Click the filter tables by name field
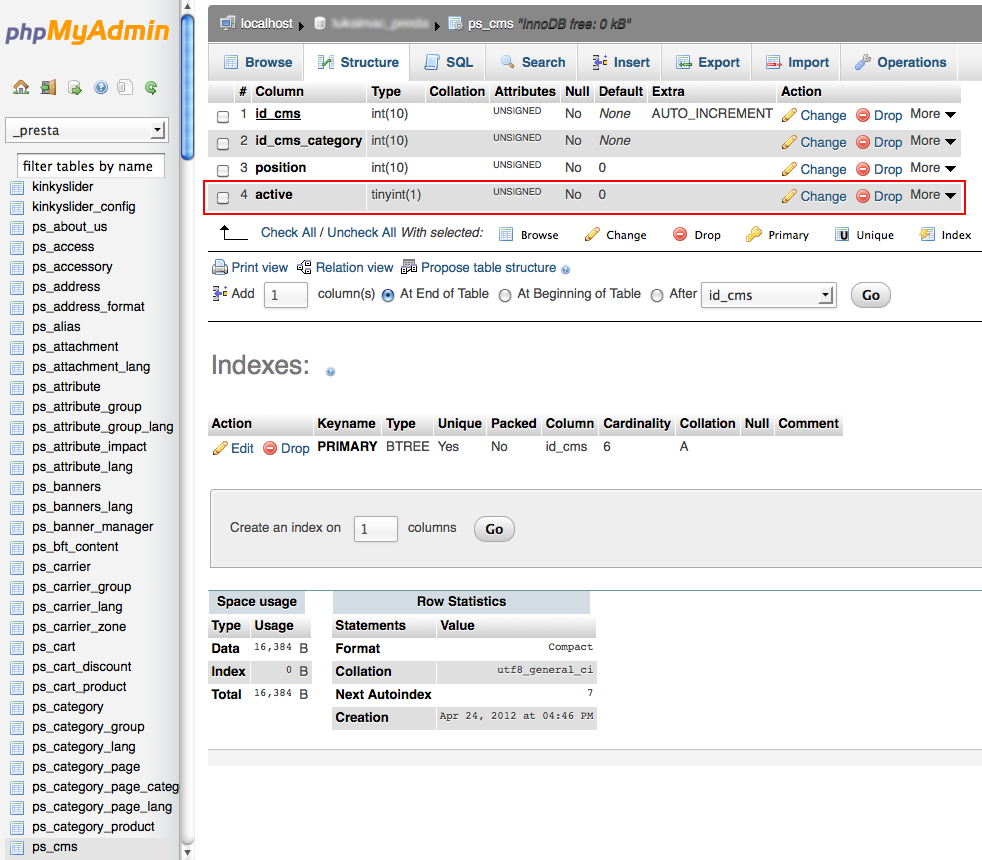The image size is (982, 860). click(91, 166)
